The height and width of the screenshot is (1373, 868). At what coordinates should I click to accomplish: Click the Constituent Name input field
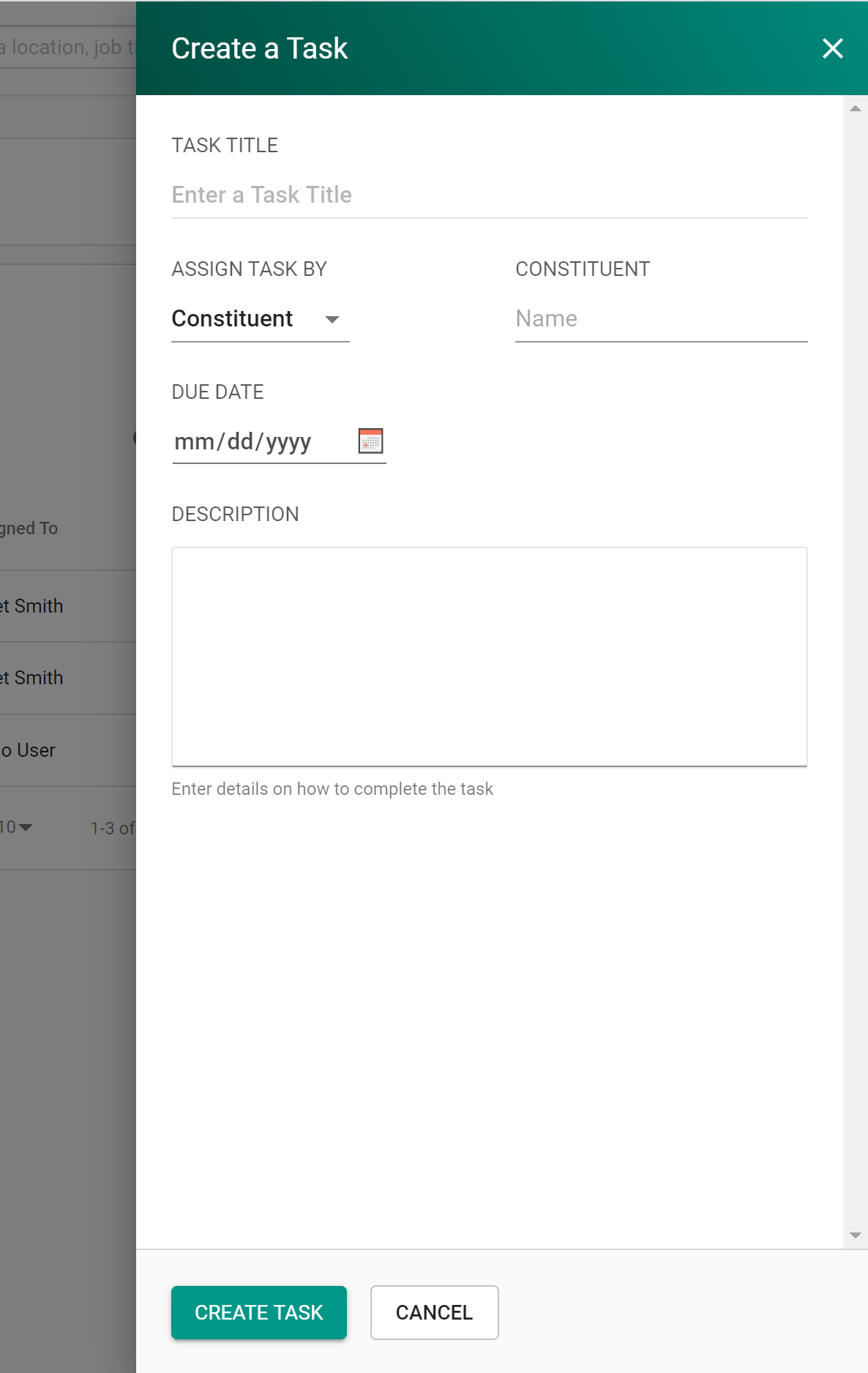click(660, 319)
